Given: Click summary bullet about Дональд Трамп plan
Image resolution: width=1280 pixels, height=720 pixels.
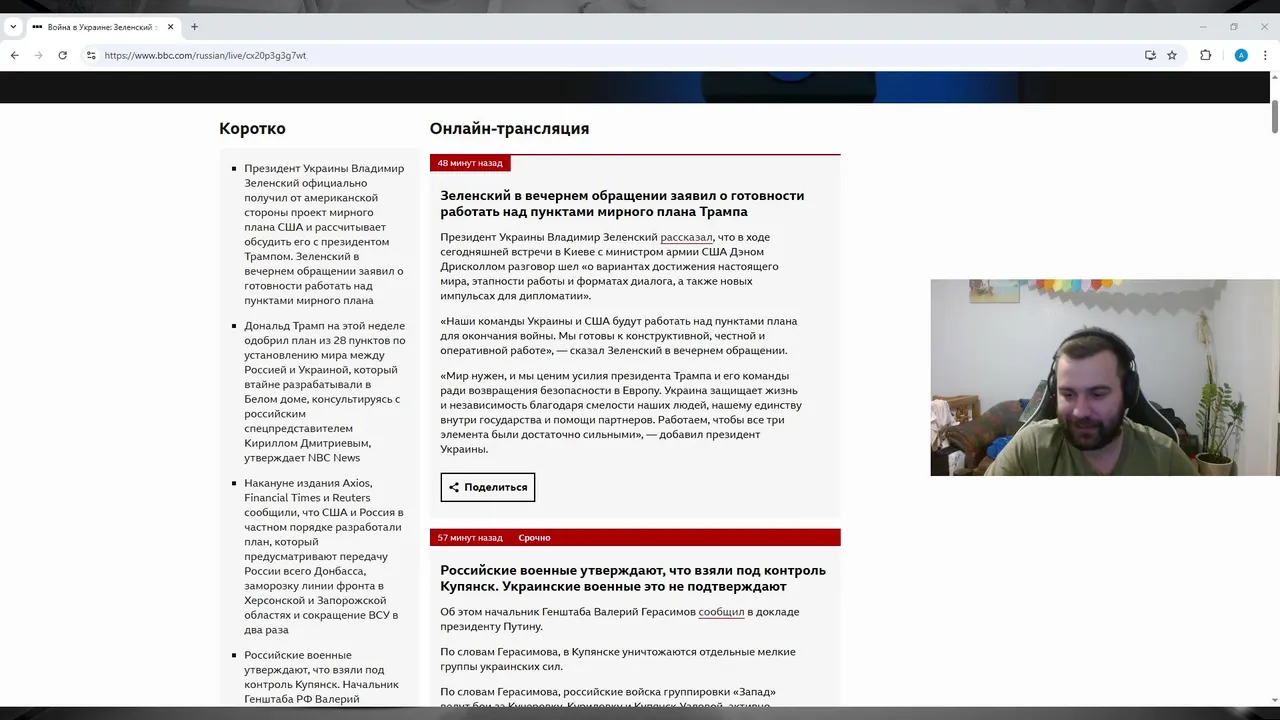Looking at the screenshot, I should coord(325,392).
